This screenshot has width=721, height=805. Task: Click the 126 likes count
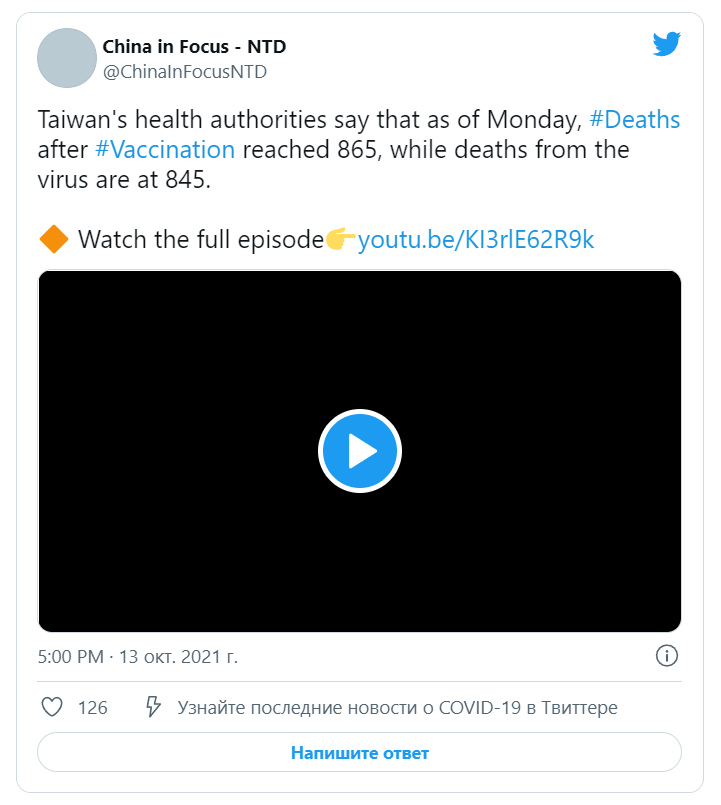(92, 707)
